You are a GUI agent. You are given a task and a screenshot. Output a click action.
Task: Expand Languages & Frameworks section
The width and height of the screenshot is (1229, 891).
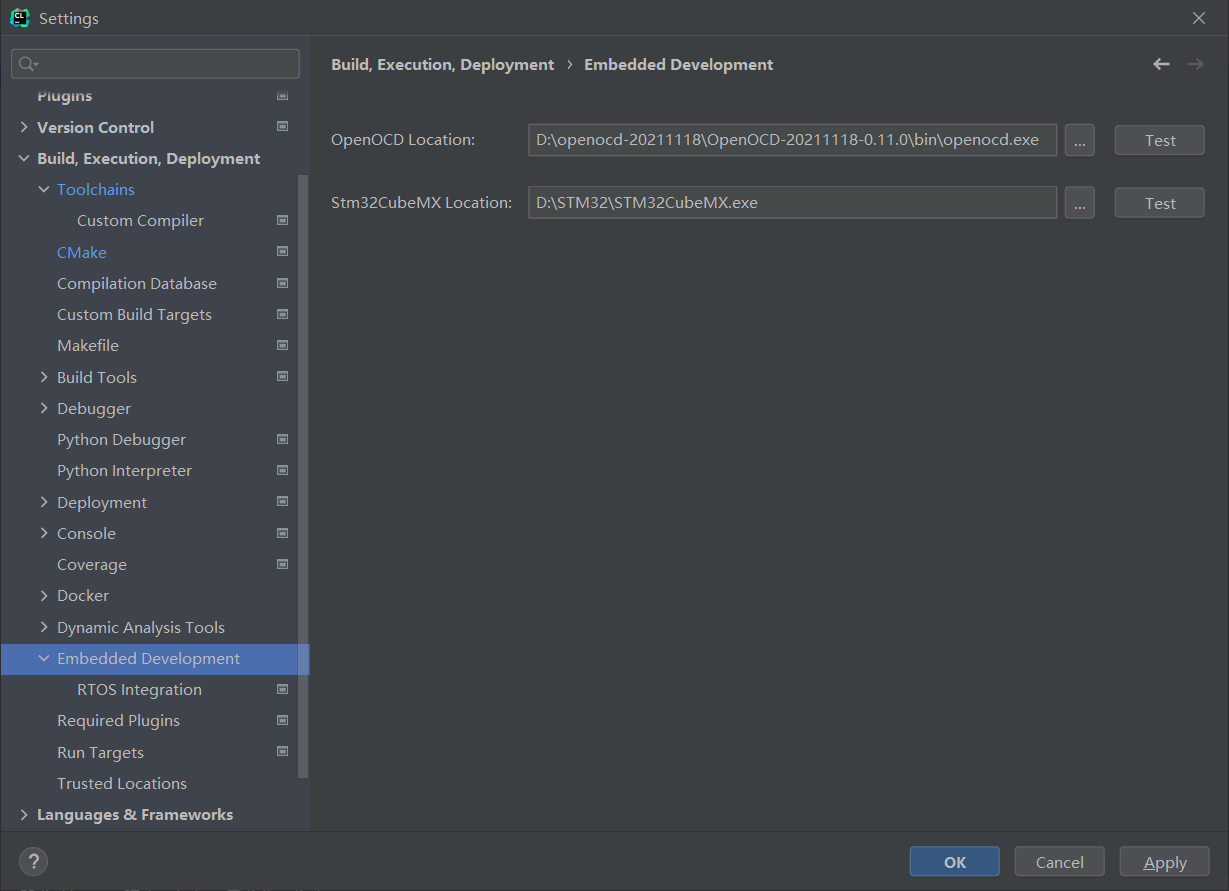24,814
